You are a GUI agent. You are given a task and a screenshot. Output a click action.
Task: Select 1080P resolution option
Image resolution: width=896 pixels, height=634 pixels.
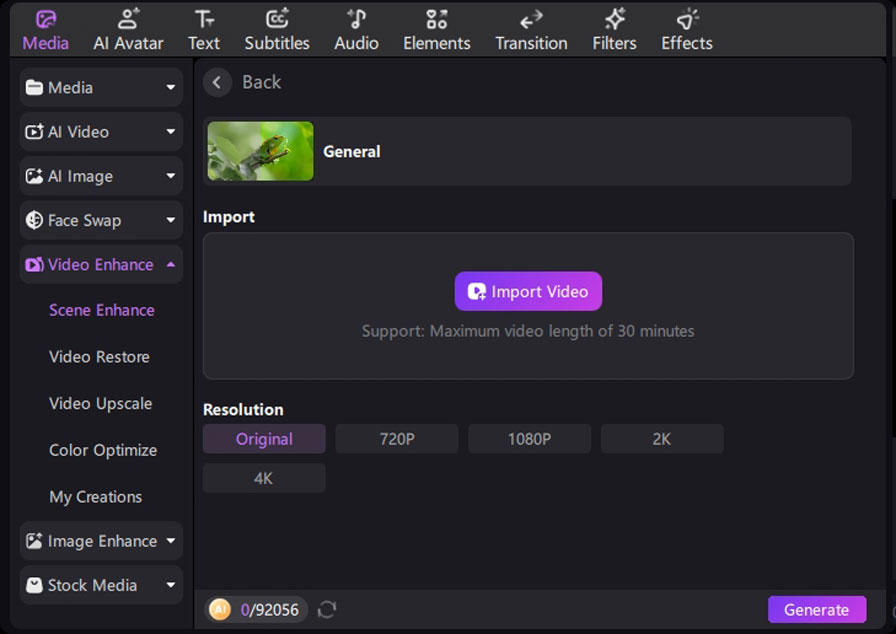click(529, 439)
